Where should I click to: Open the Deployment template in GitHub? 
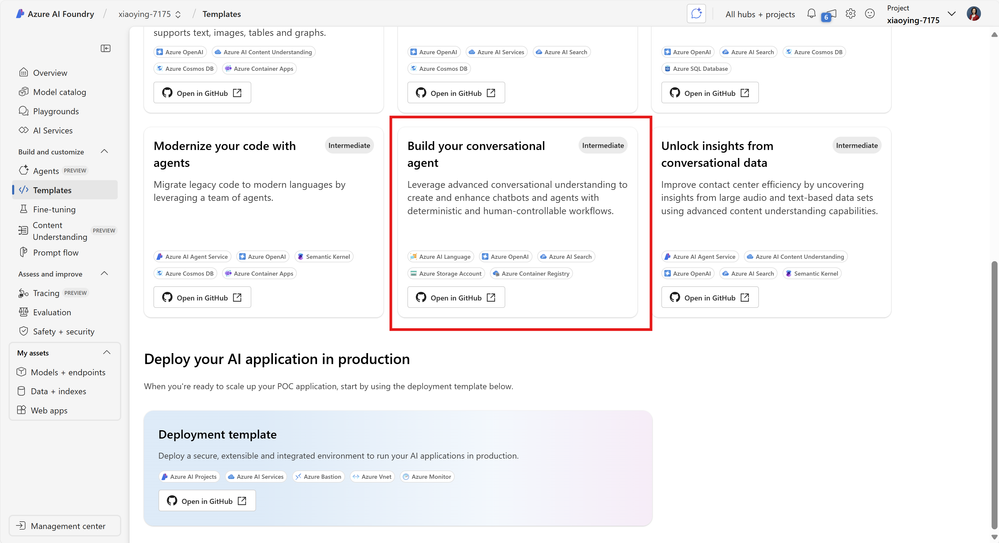coord(207,501)
